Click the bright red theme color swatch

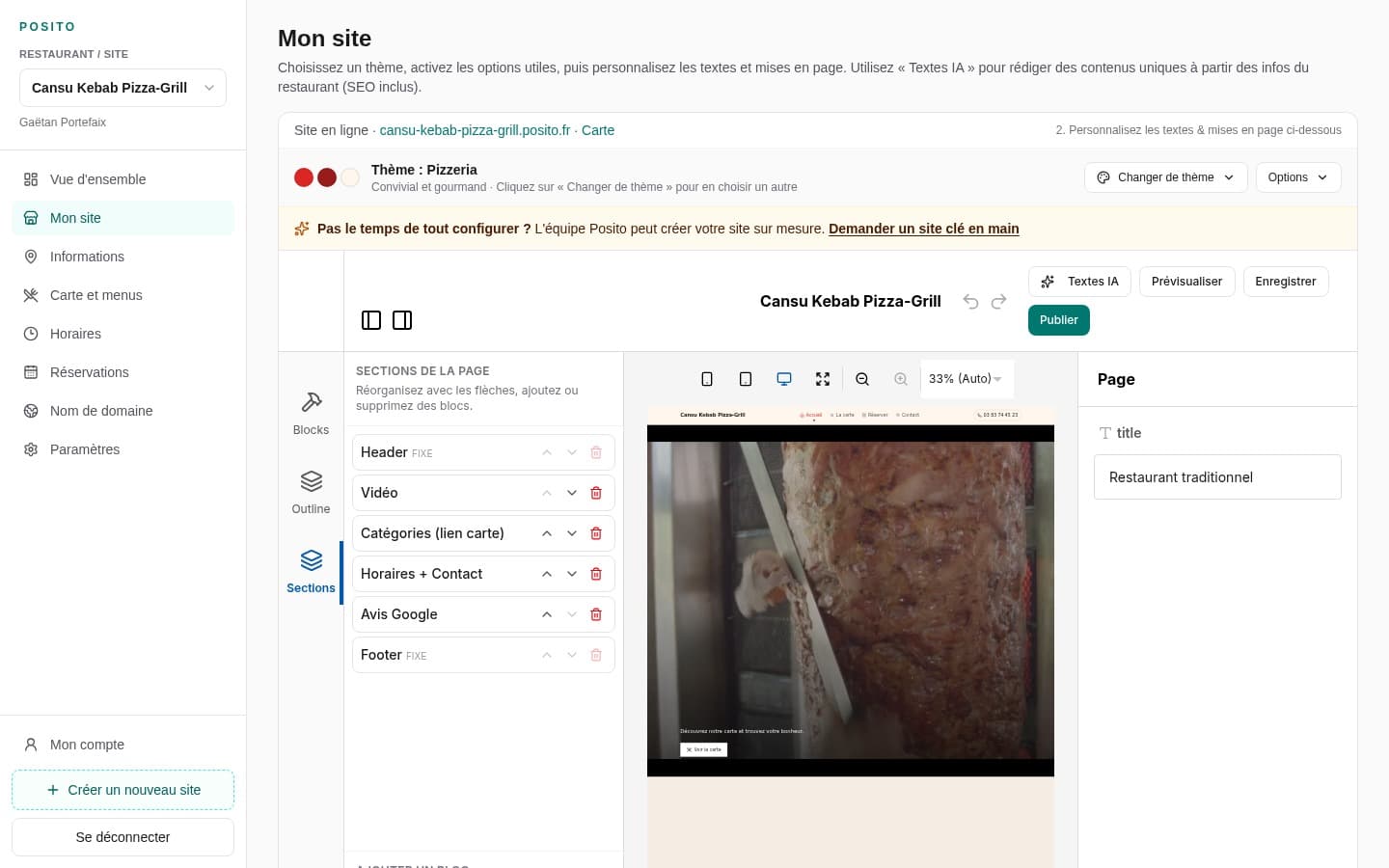point(304,177)
